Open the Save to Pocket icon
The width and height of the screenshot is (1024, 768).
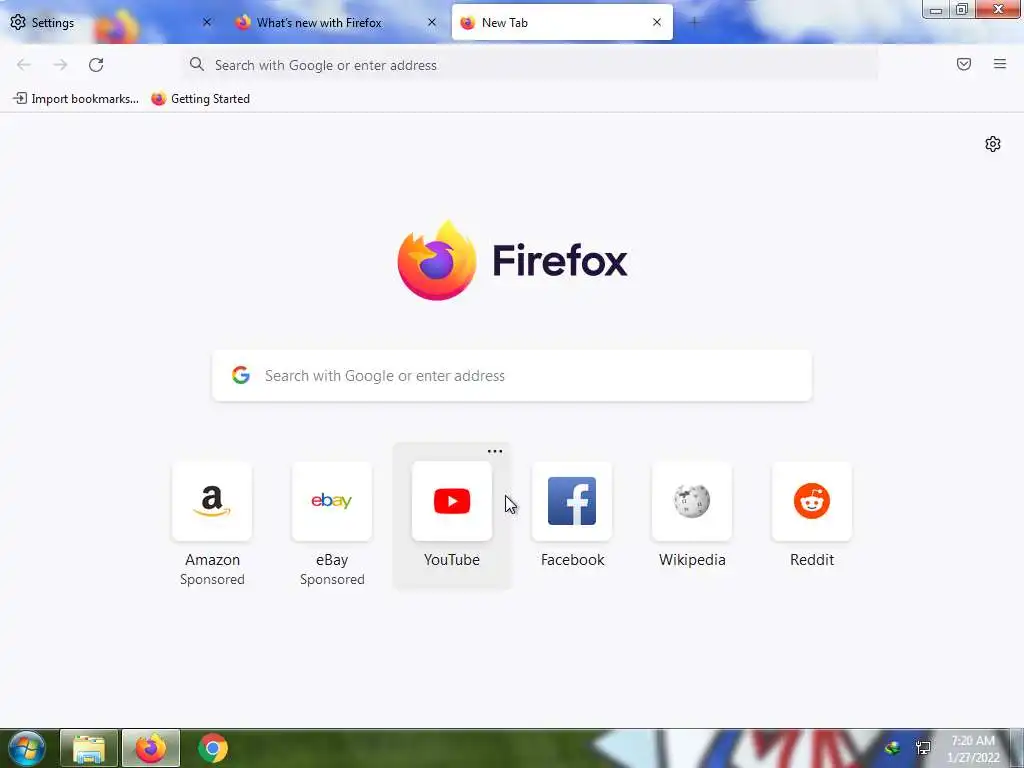point(964,64)
